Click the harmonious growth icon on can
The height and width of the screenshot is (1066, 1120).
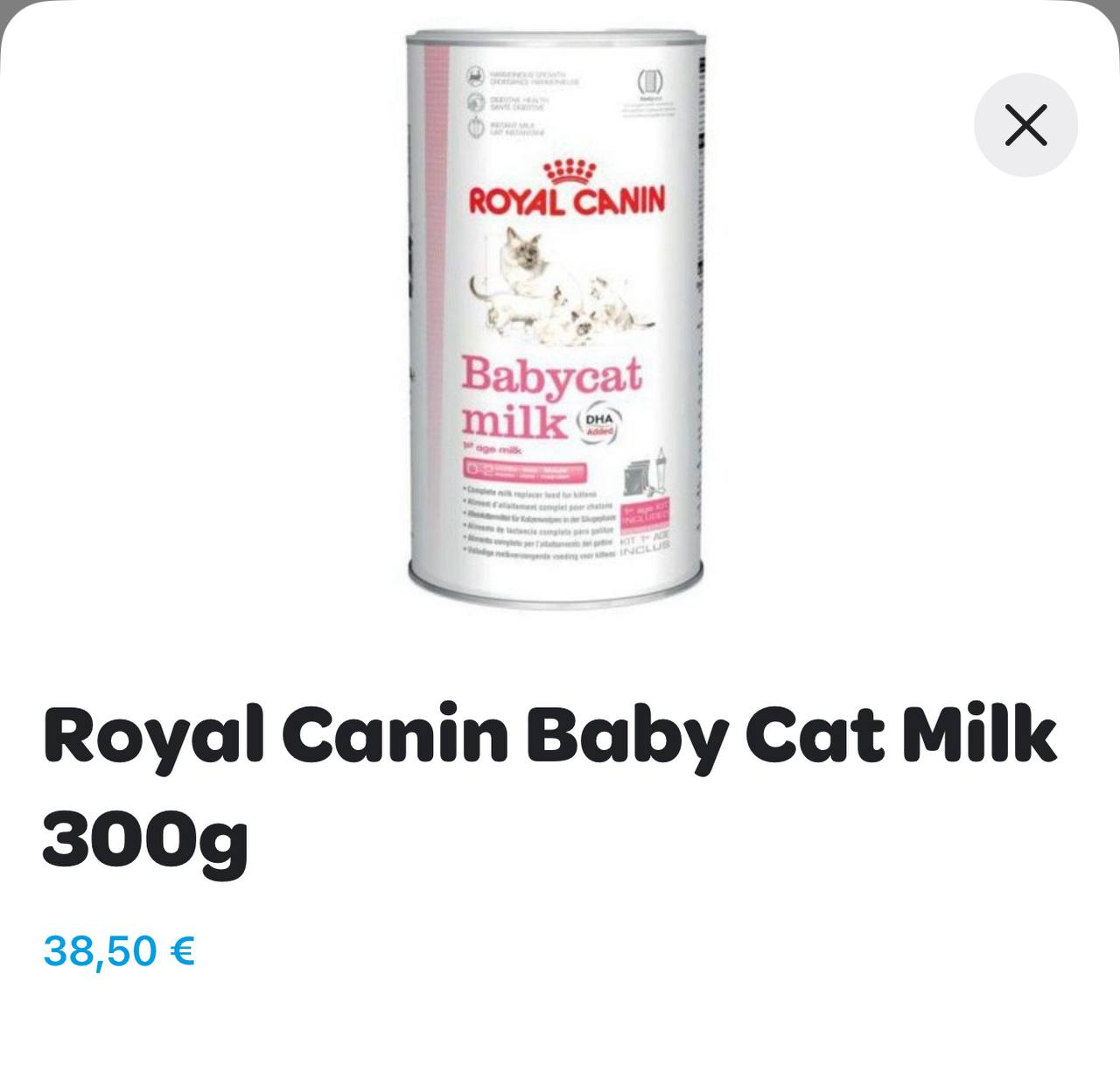[474, 78]
